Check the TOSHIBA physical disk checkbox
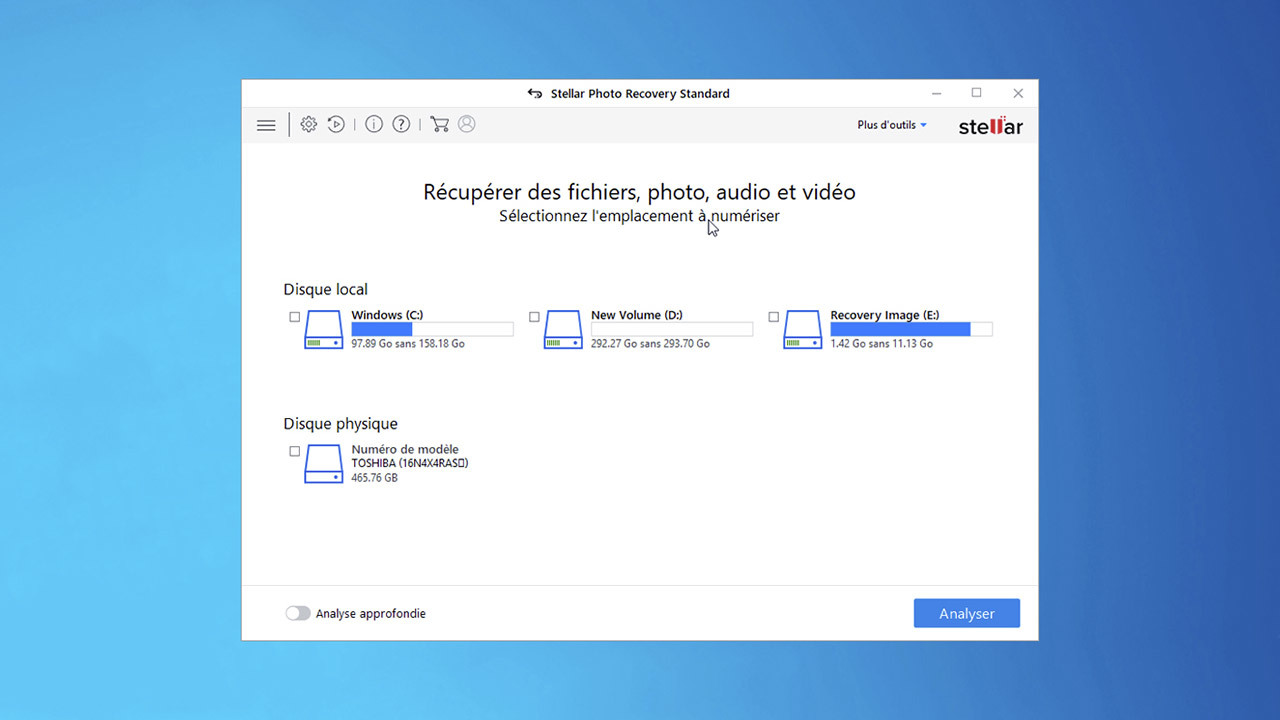1280x720 pixels. (294, 451)
